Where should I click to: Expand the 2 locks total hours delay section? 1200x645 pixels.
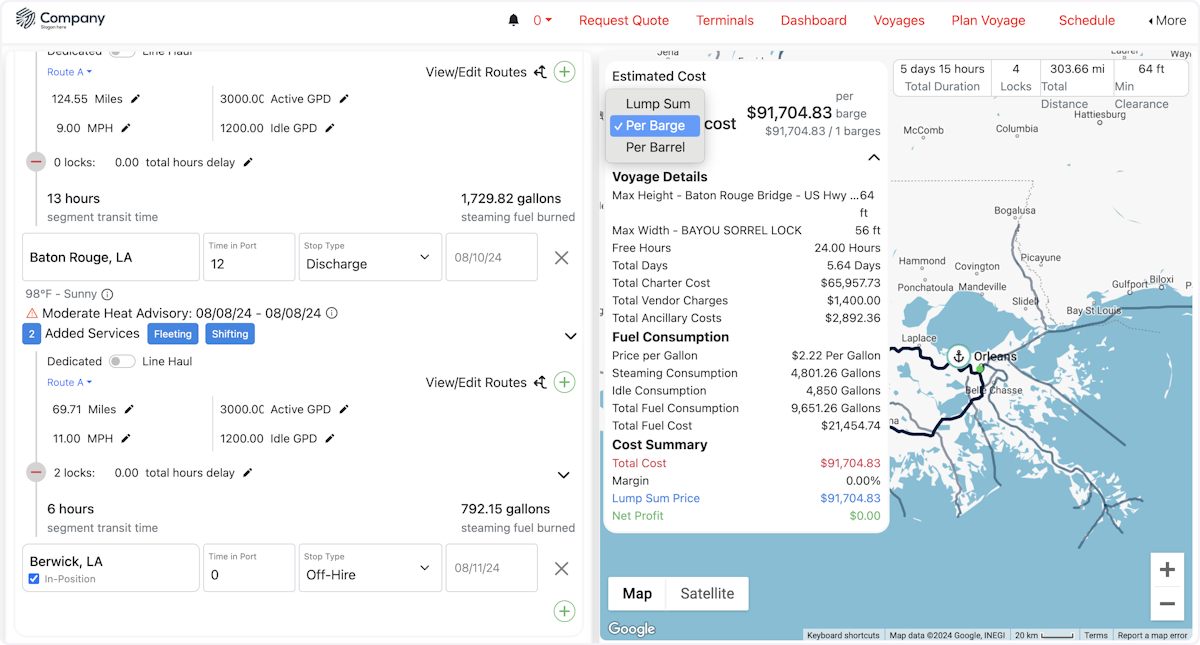[563, 474]
